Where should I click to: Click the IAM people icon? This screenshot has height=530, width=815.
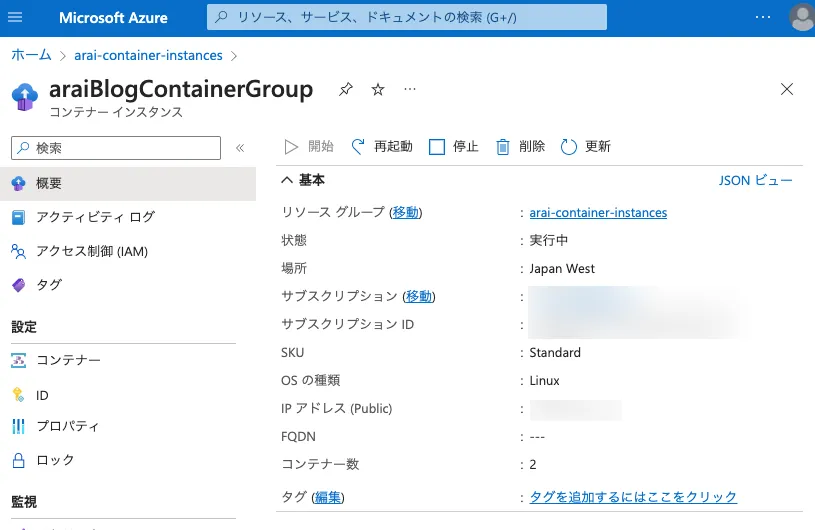click(18, 251)
